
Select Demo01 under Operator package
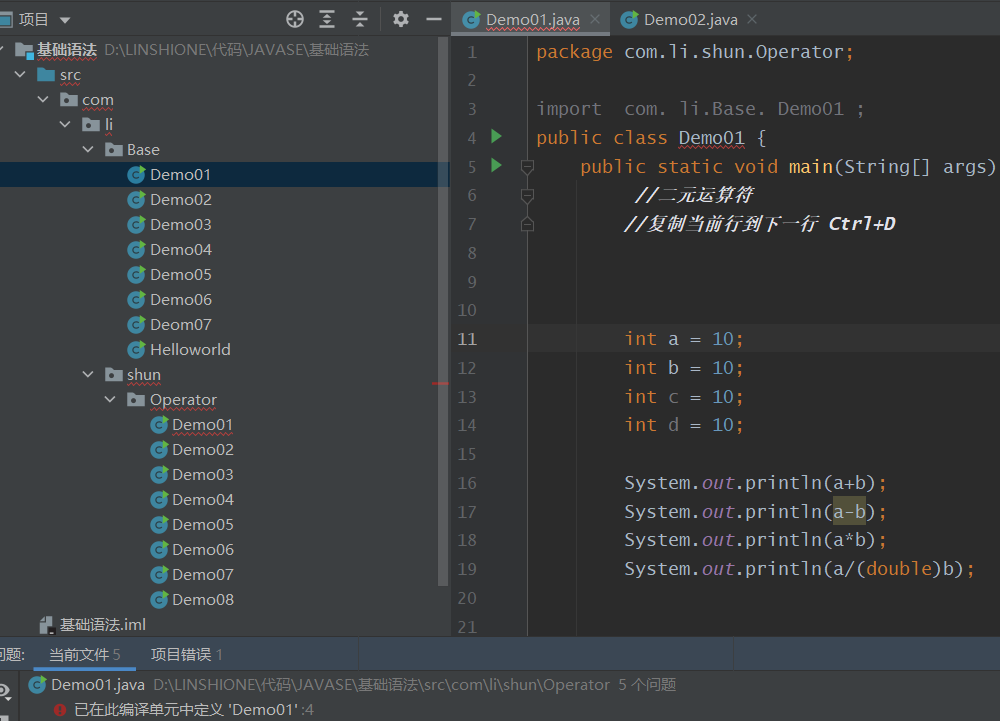click(202, 425)
